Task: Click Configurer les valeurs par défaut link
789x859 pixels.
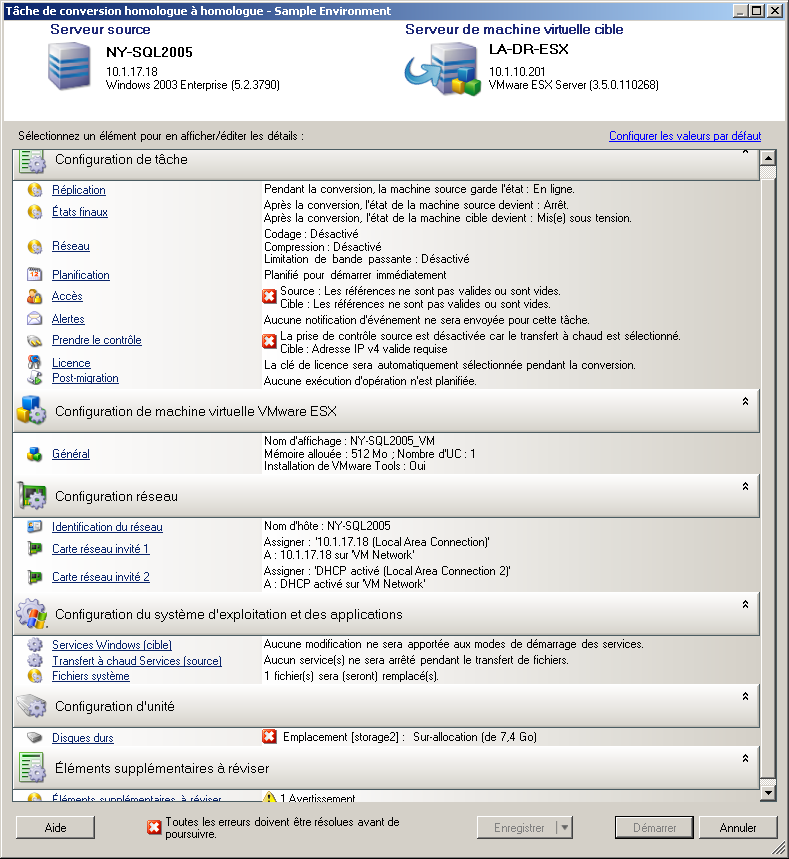Action: [x=685, y=136]
